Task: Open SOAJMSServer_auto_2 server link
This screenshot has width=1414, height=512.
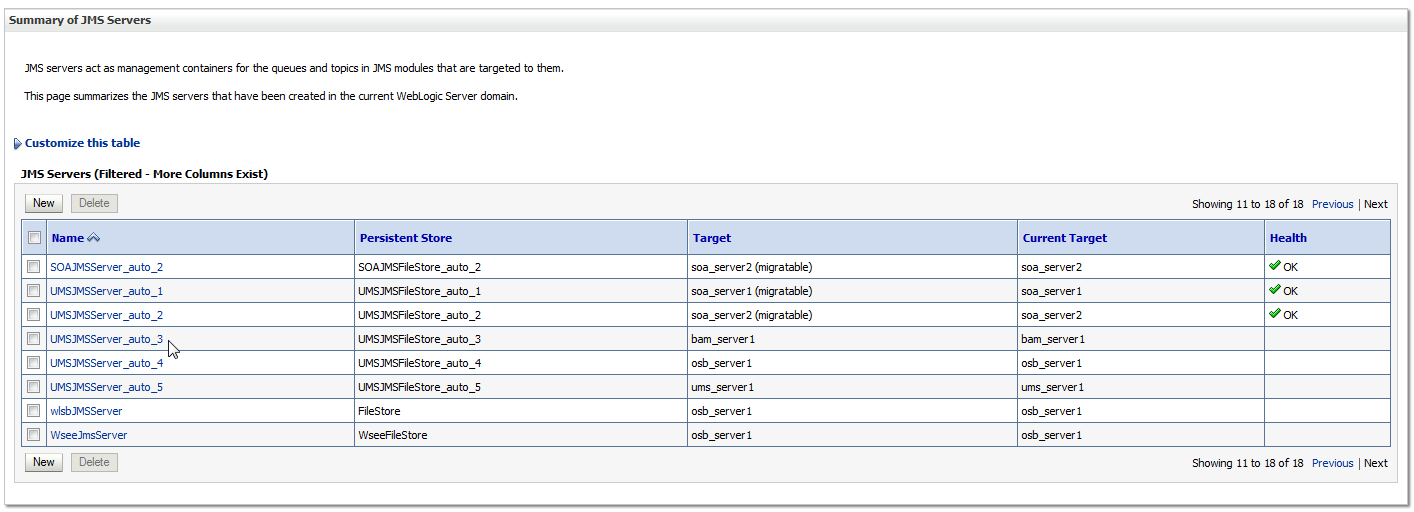Action: click(106, 267)
